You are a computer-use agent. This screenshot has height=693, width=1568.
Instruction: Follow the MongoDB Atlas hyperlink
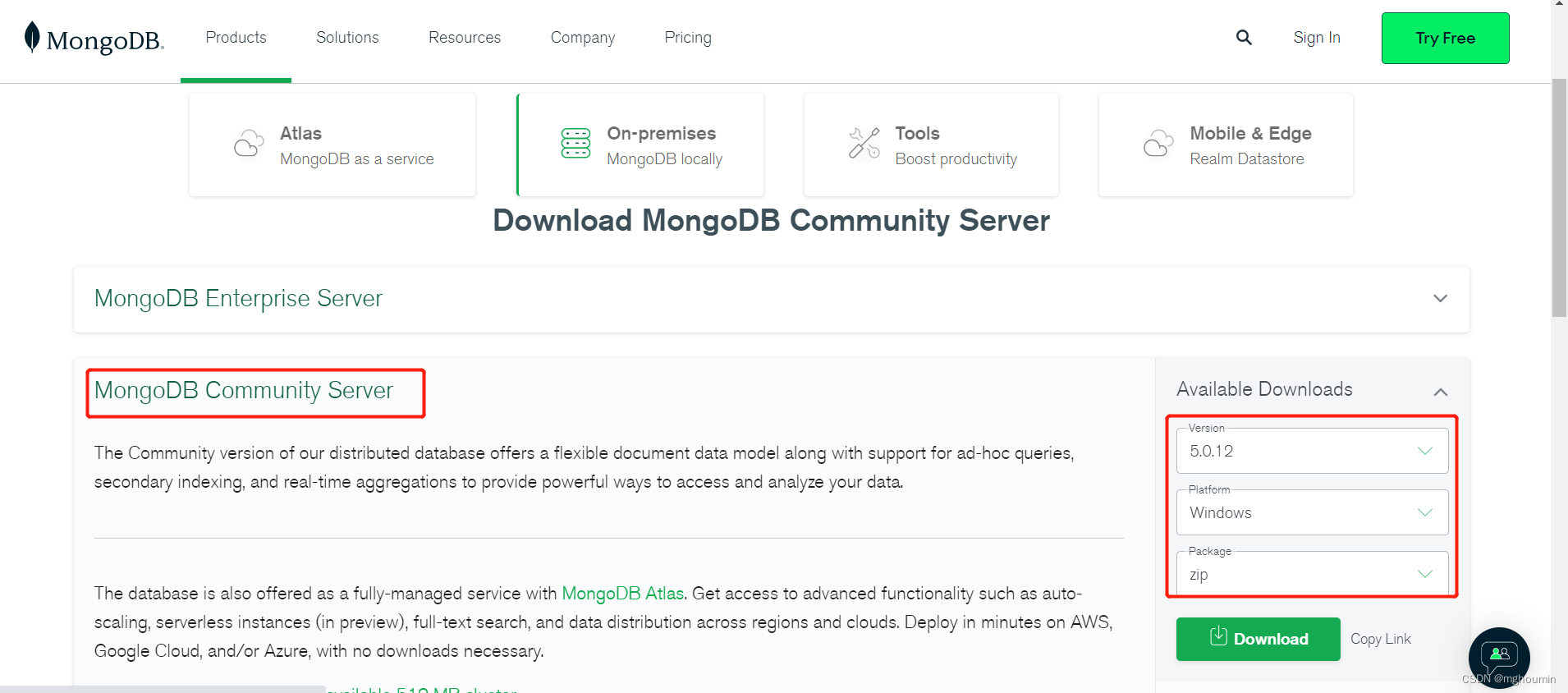point(622,594)
